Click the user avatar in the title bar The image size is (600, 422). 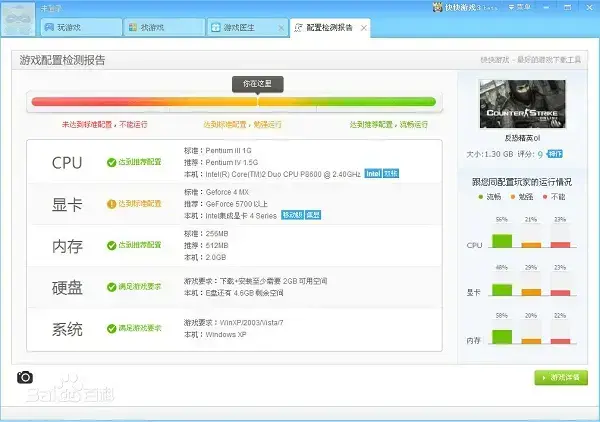pyautogui.click(x=18, y=19)
